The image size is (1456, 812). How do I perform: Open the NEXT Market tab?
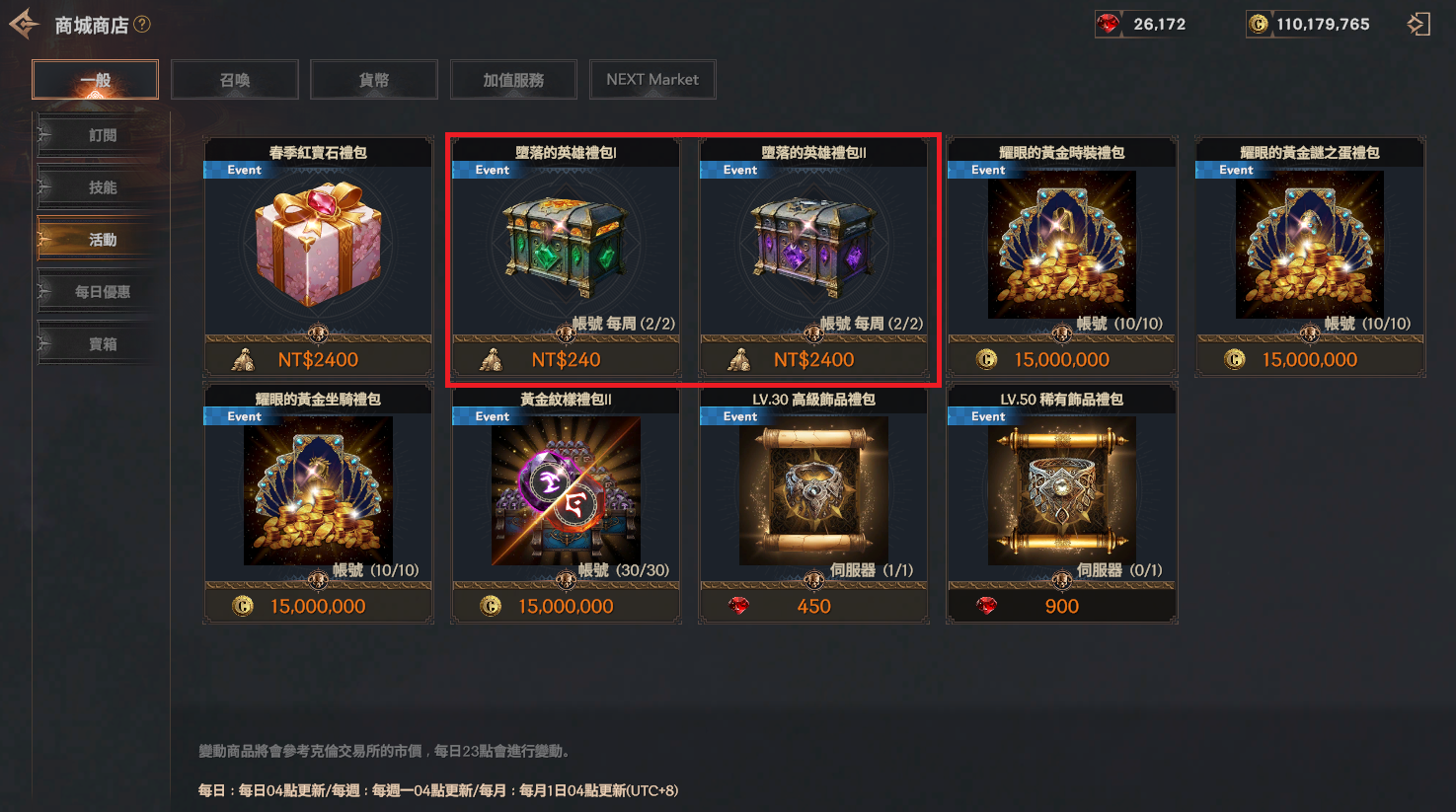[652, 80]
